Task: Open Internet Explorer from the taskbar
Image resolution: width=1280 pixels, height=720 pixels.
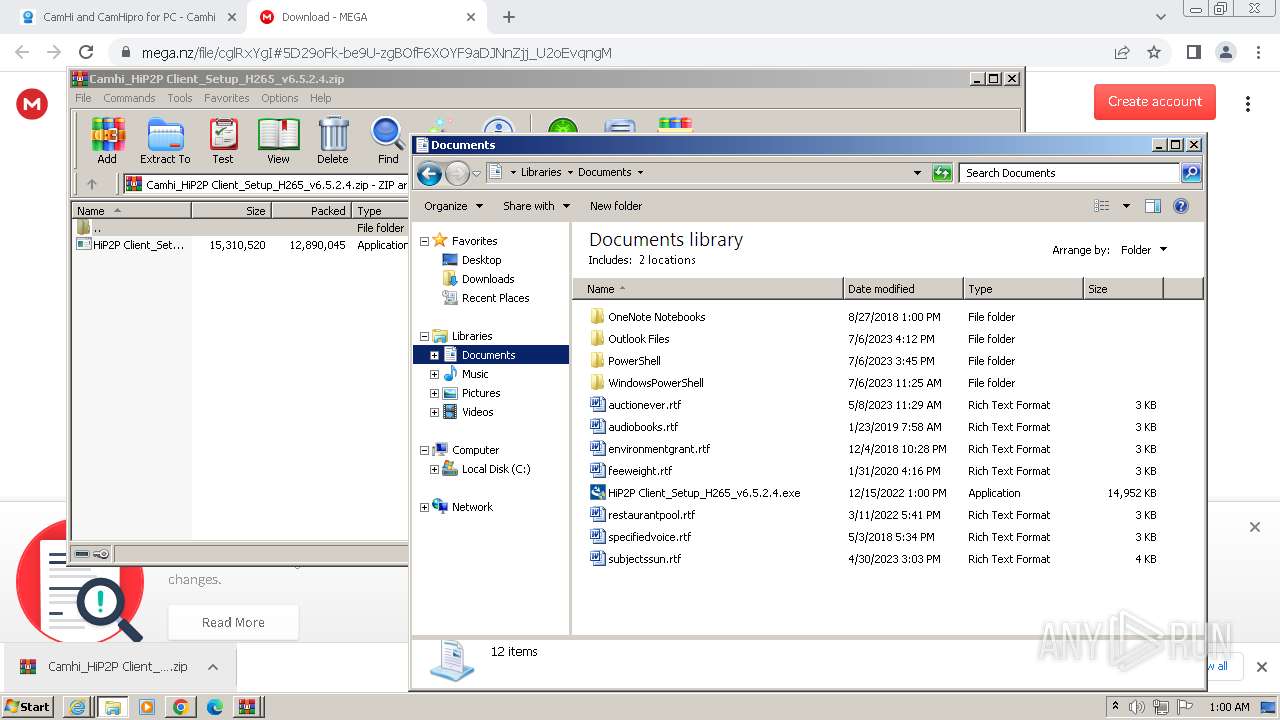Action: 77,707
